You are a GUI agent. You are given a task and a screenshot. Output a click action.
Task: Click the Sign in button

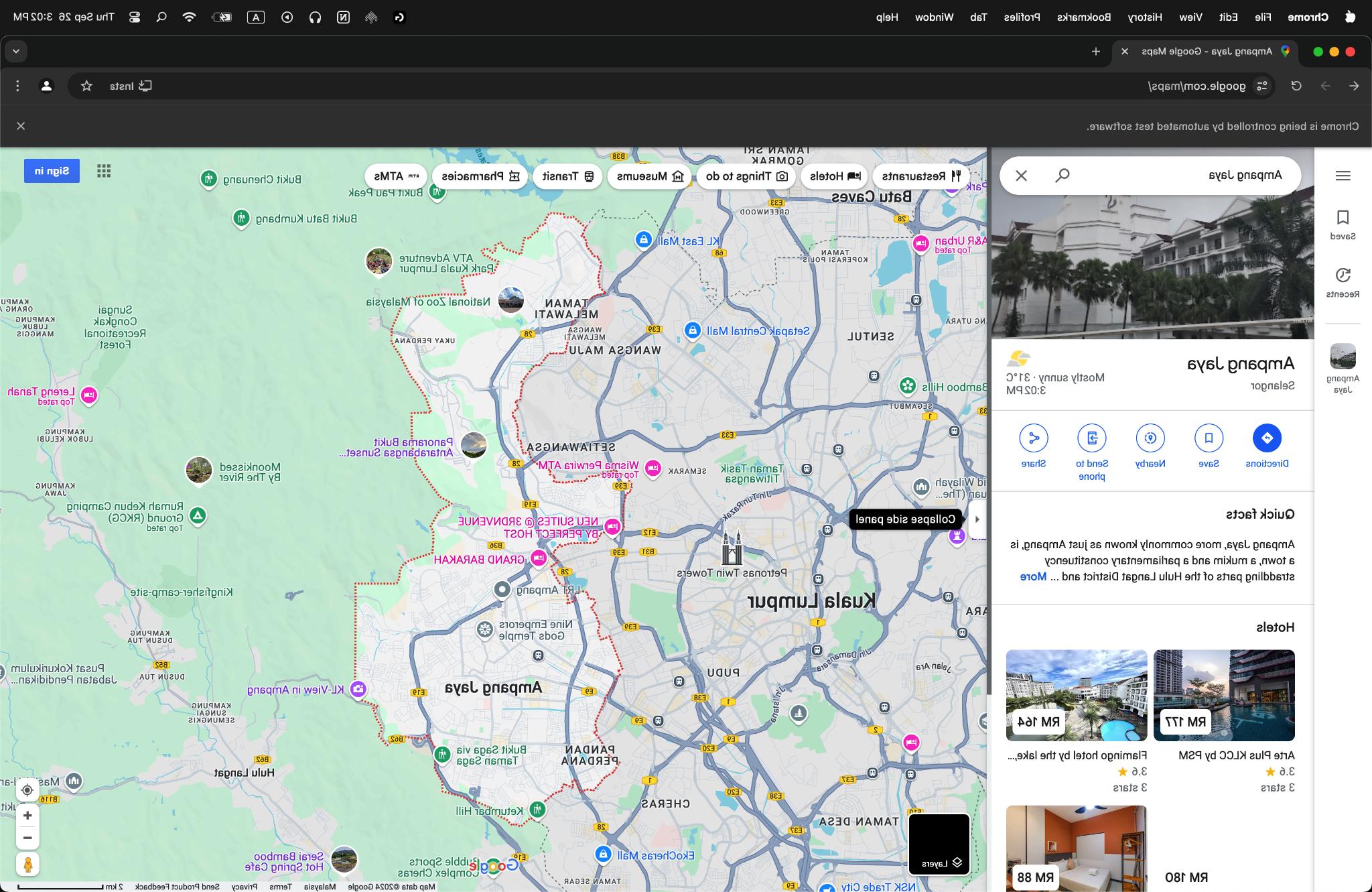52,171
